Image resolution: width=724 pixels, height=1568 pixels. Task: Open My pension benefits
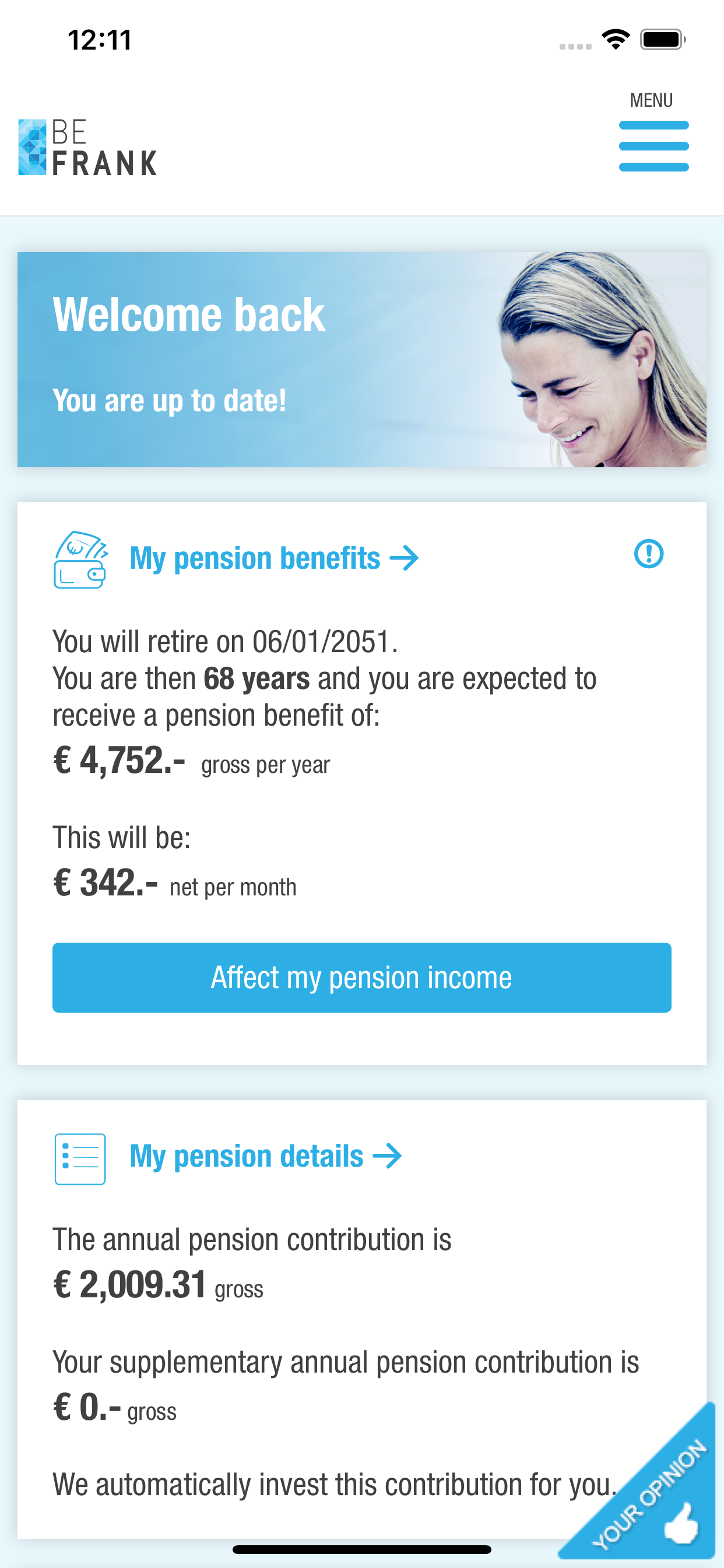click(x=255, y=557)
